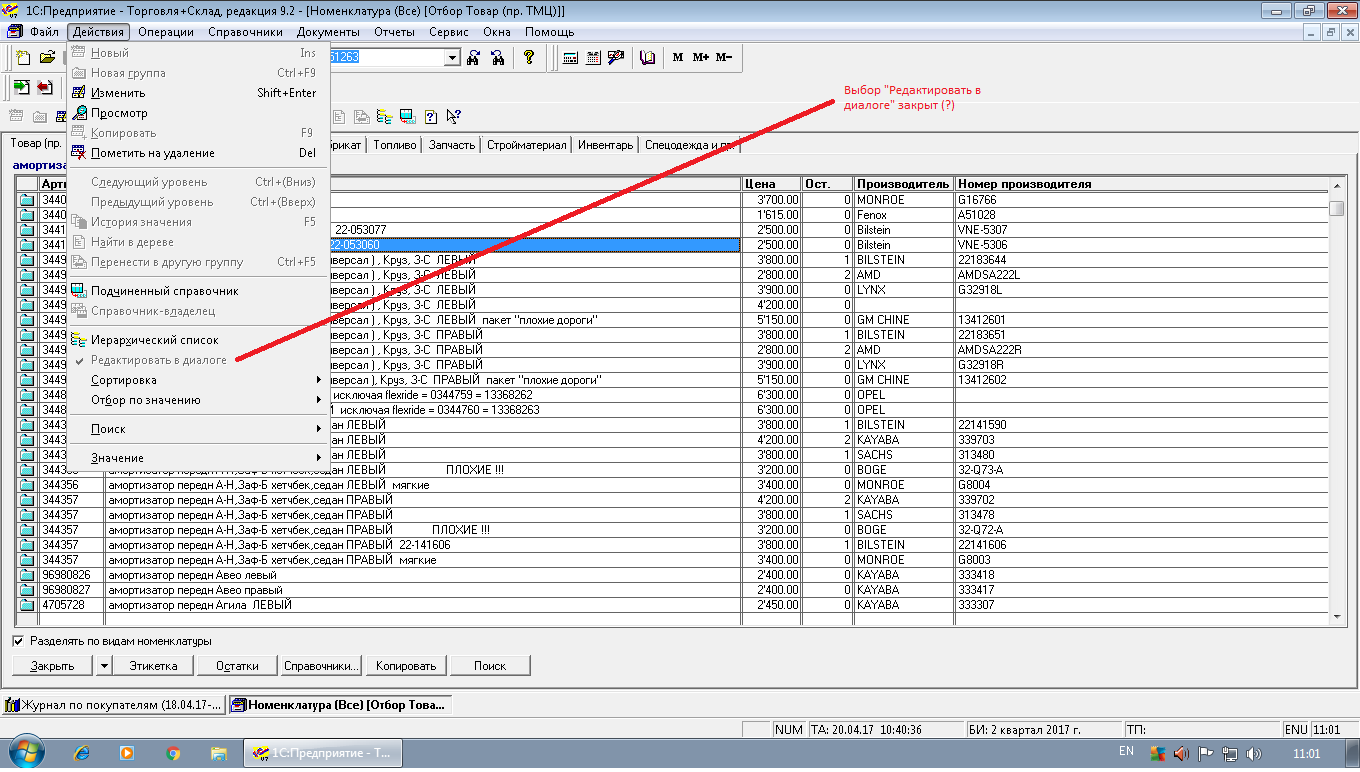Viewport: 1360px width, 772px height.
Task: Expand the search text combo box dropdown
Action: pyautogui.click(x=452, y=58)
